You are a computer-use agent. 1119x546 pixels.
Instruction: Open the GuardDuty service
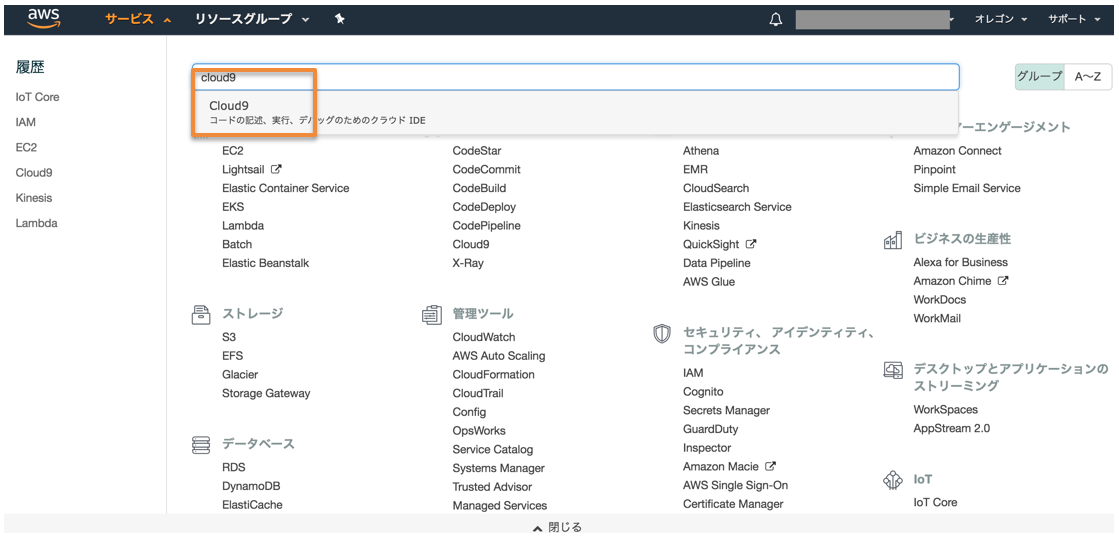(x=710, y=429)
